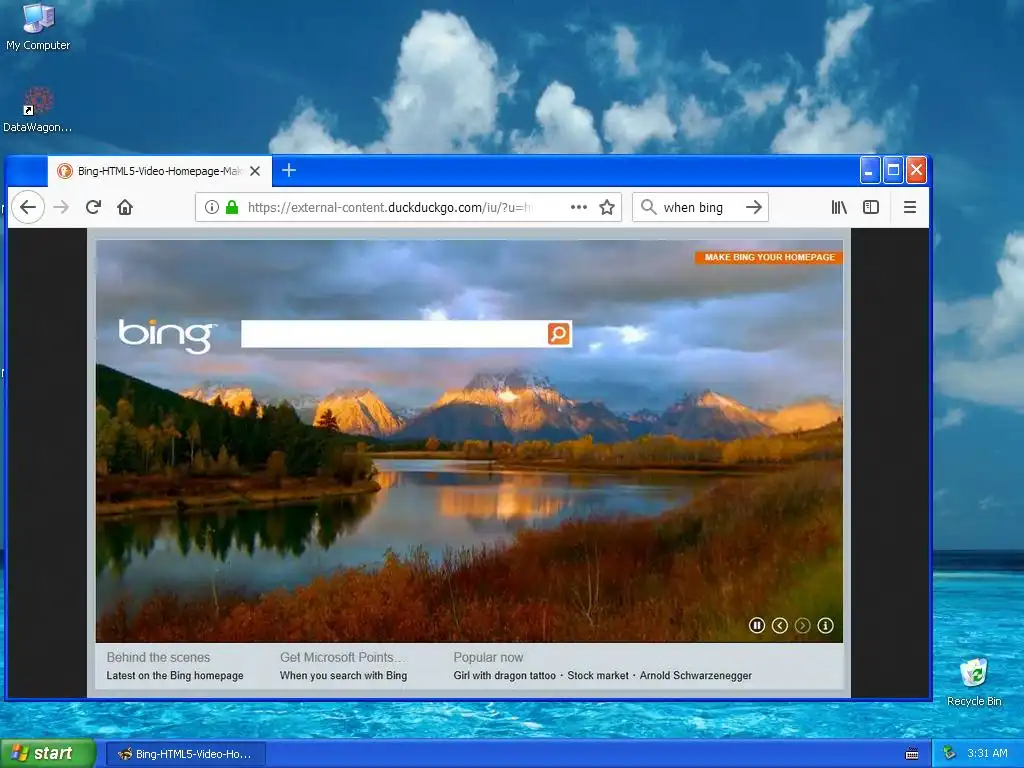The image size is (1024, 768).
Task: Click the 3:31 AM clock
Action: pyautogui.click(x=987, y=754)
